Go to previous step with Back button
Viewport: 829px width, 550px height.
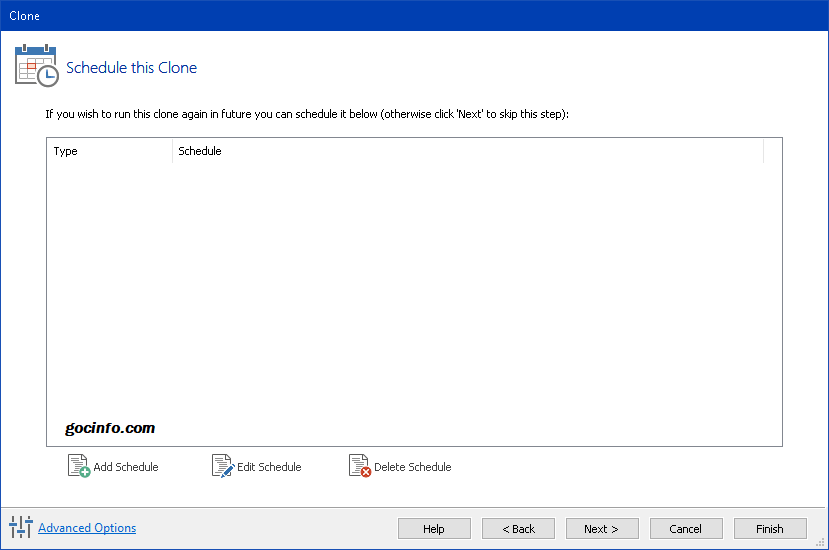[518, 529]
